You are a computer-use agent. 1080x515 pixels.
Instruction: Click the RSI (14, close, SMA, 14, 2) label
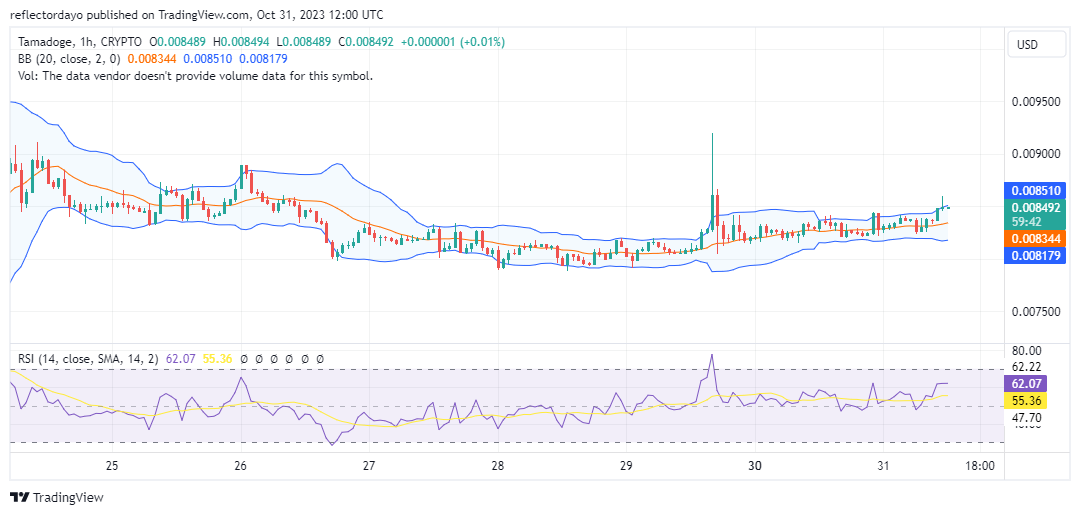pos(87,359)
